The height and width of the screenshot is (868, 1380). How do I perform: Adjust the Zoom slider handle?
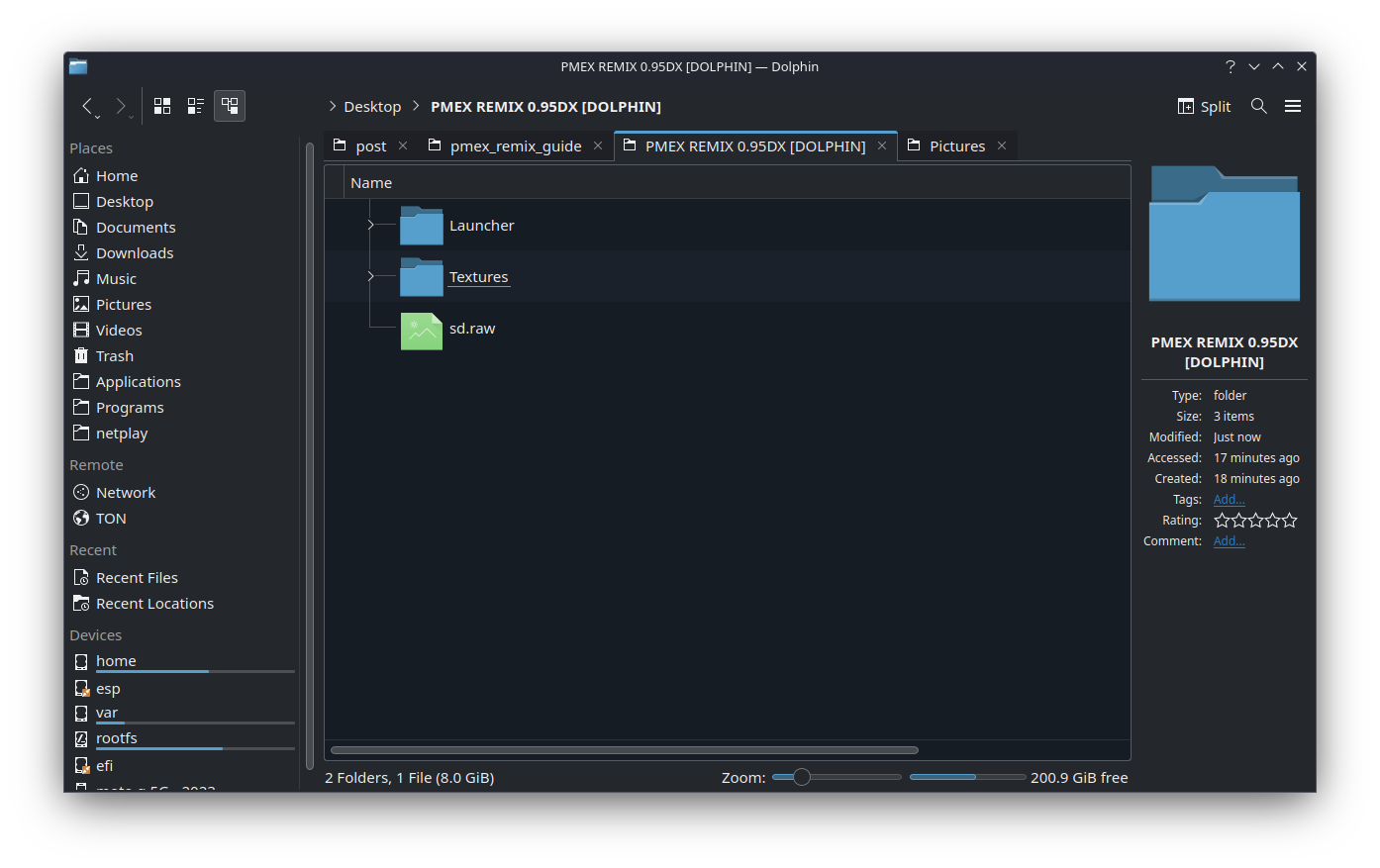(802, 777)
